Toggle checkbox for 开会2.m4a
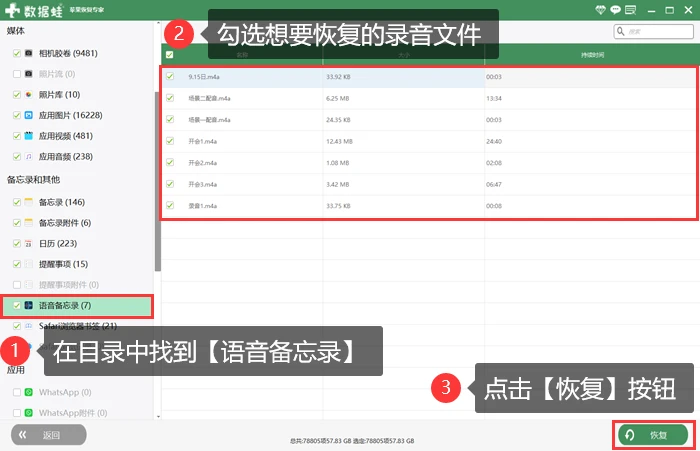This screenshot has height=451, width=700. tap(170, 162)
